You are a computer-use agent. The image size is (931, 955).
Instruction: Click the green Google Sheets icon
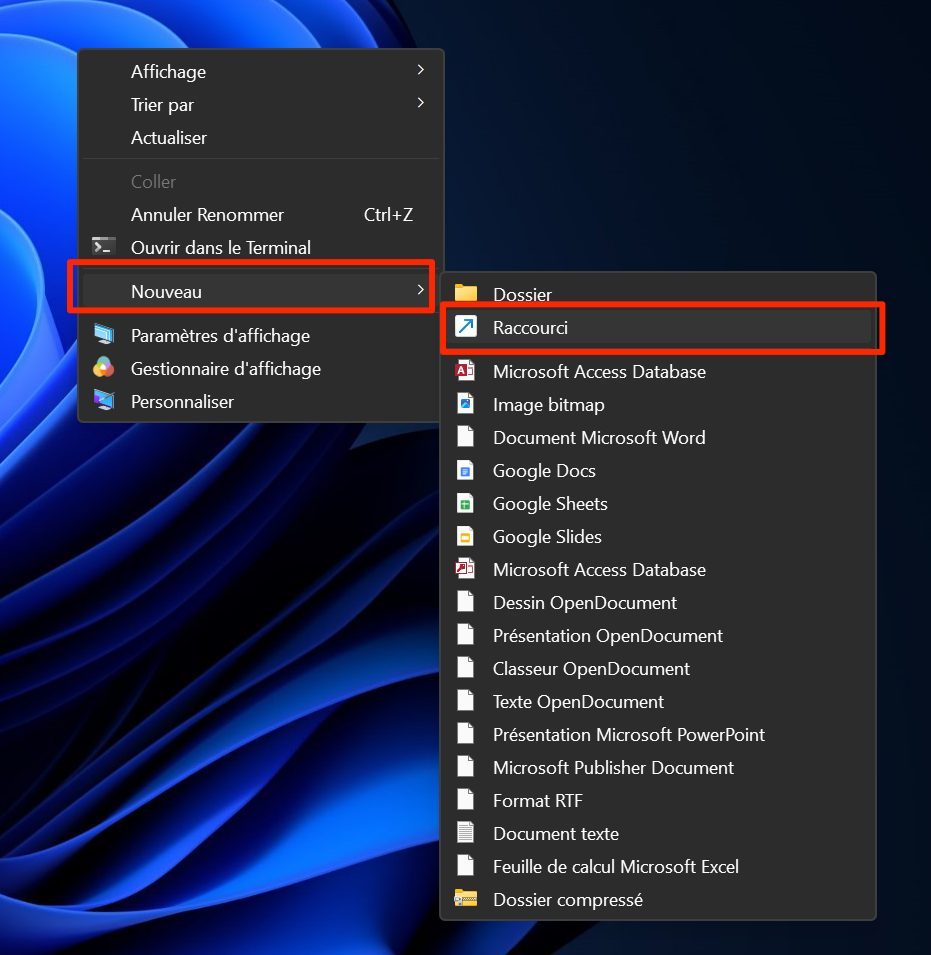[465, 503]
